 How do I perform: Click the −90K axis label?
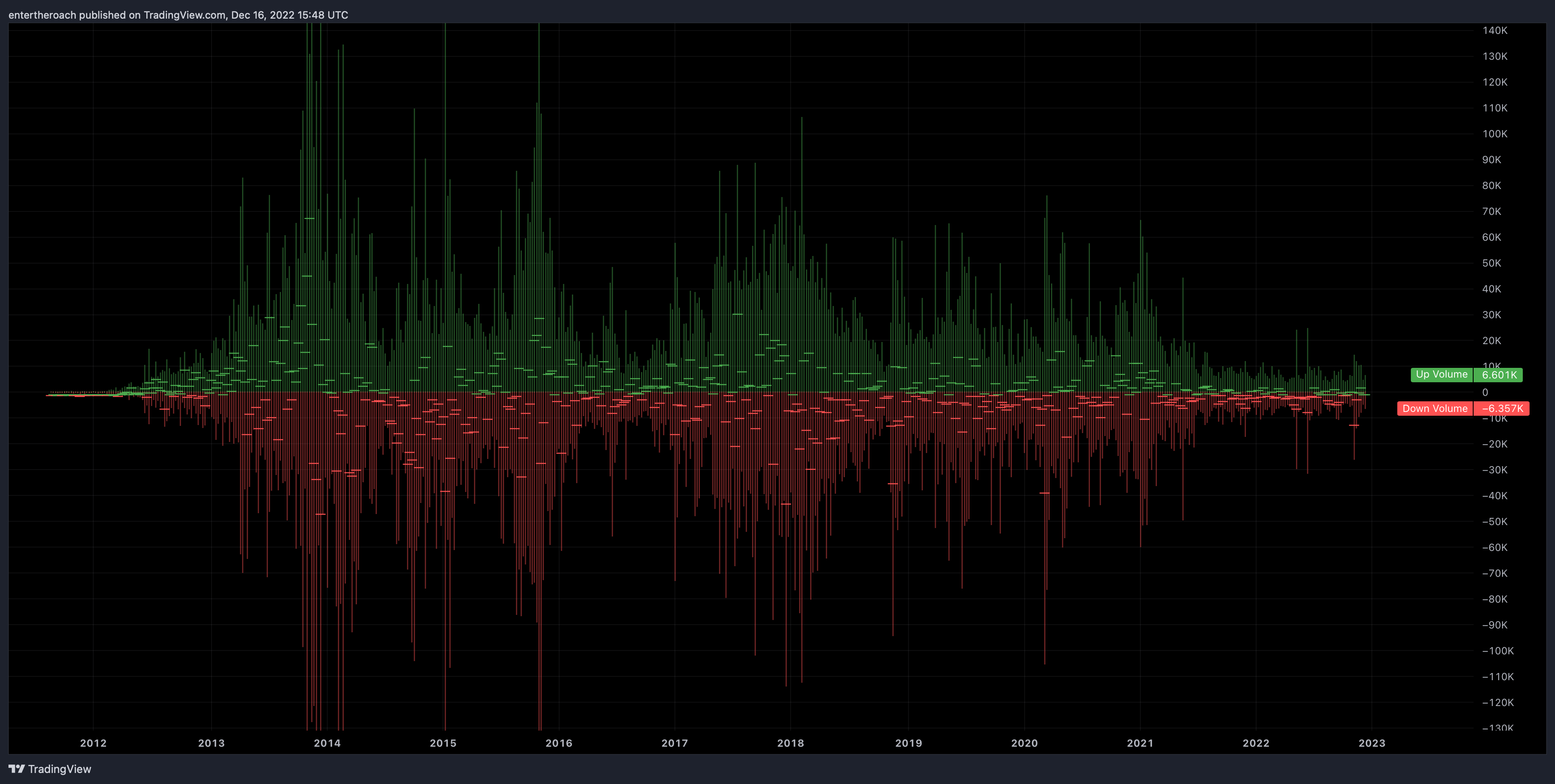tap(1495, 625)
